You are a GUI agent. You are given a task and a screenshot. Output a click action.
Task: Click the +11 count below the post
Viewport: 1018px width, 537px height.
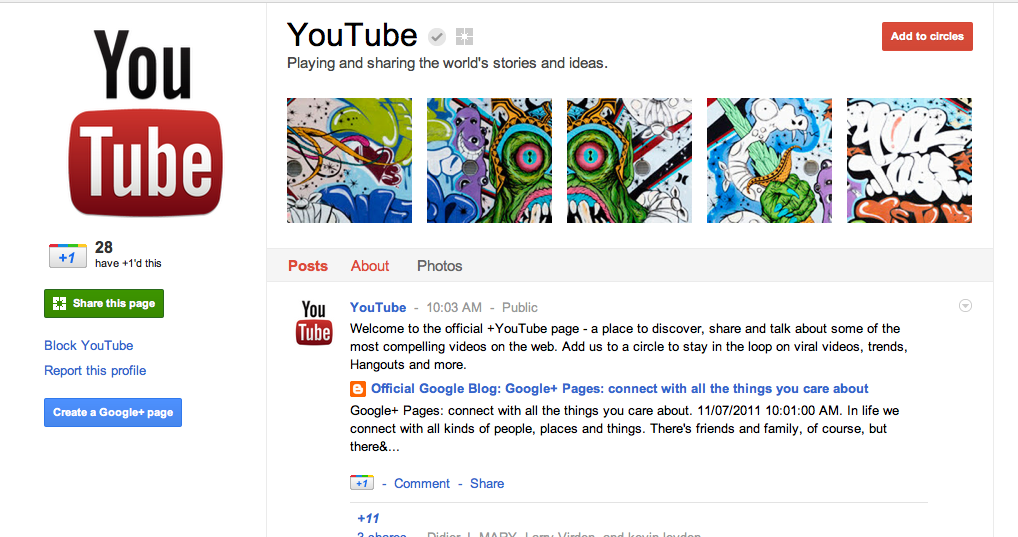(x=368, y=518)
